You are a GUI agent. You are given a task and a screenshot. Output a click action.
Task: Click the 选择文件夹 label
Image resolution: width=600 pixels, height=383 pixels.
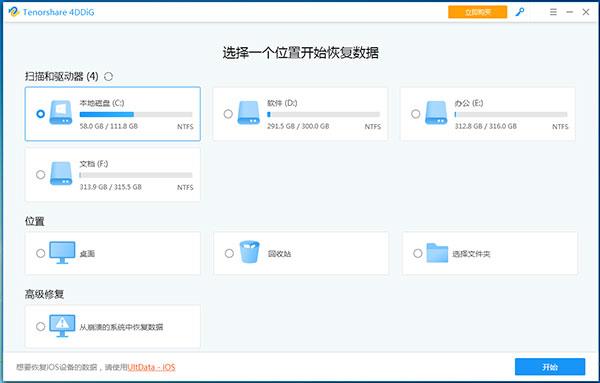click(x=471, y=254)
